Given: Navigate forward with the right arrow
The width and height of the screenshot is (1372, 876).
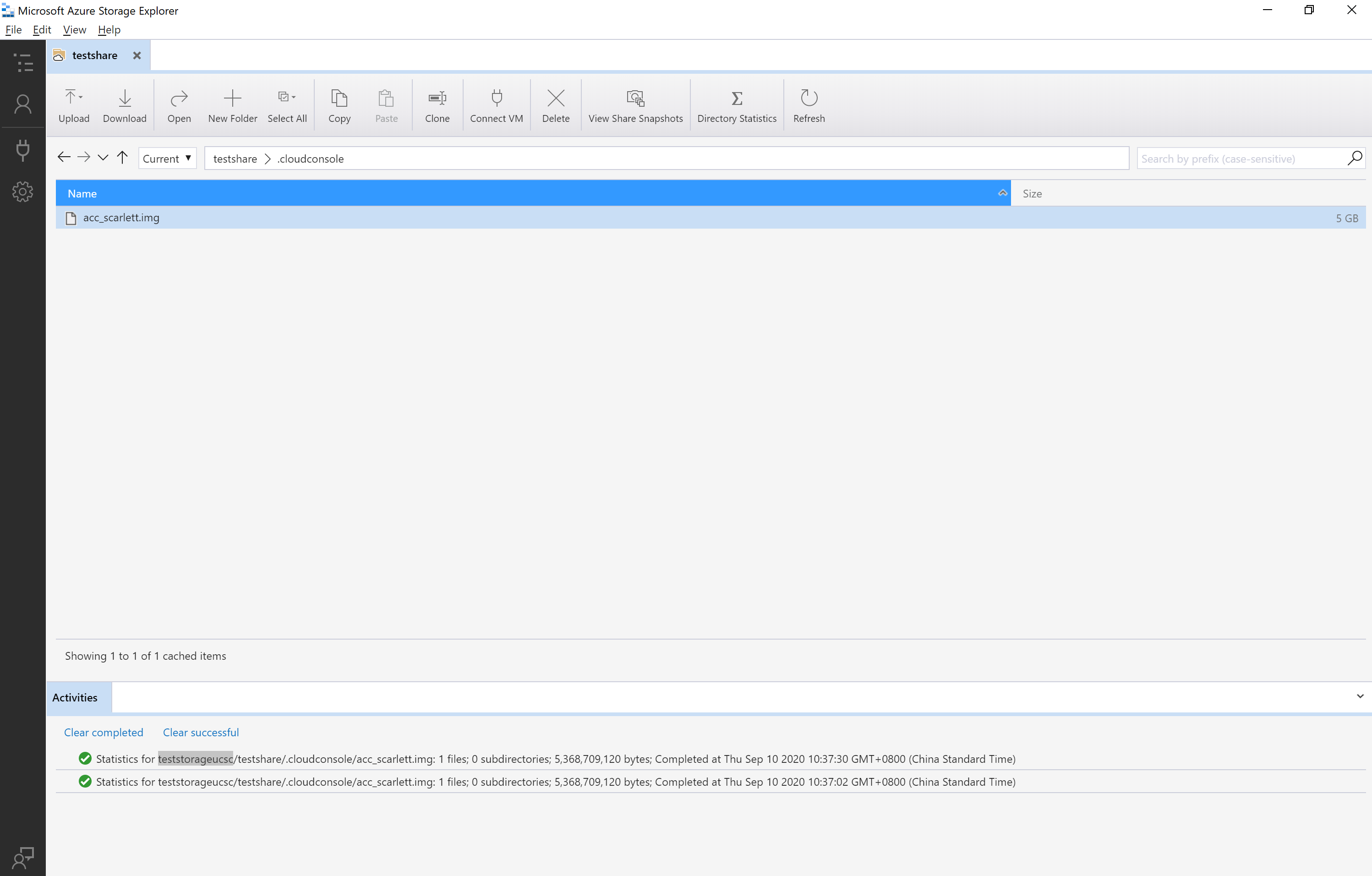Looking at the screenshot, I should [84, 157].
